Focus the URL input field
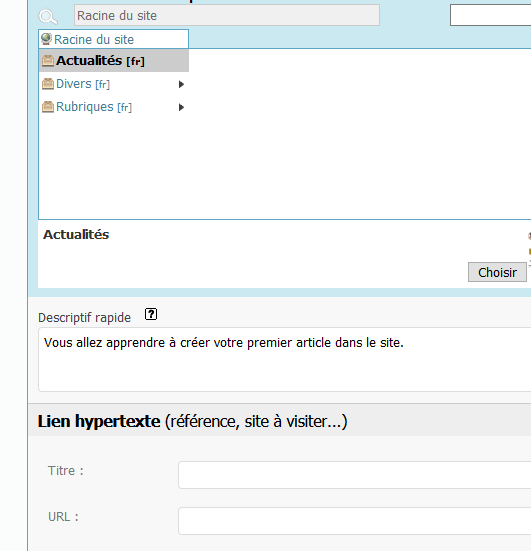Viewport: 531px width, 551px height. coord(355,521)
